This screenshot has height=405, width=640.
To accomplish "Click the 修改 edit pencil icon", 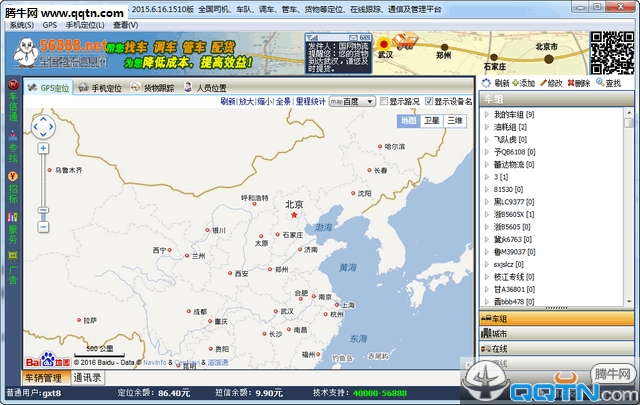I will 543,83.
